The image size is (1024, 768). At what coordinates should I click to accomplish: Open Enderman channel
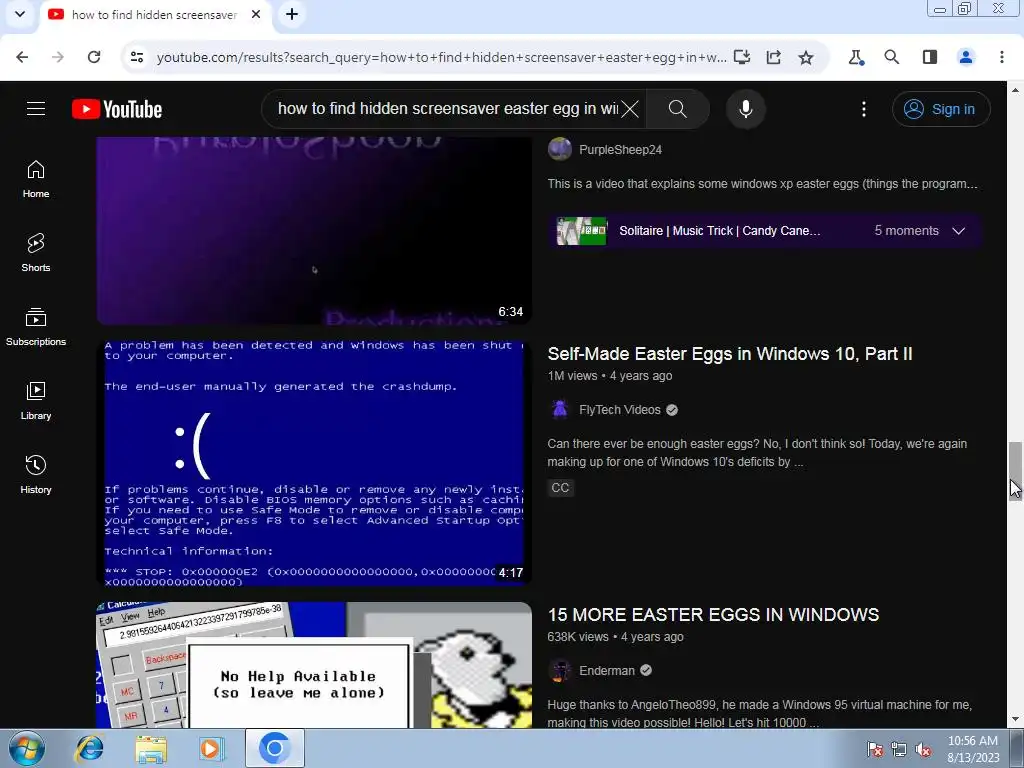pyautogui.click(x=607, y=671)
